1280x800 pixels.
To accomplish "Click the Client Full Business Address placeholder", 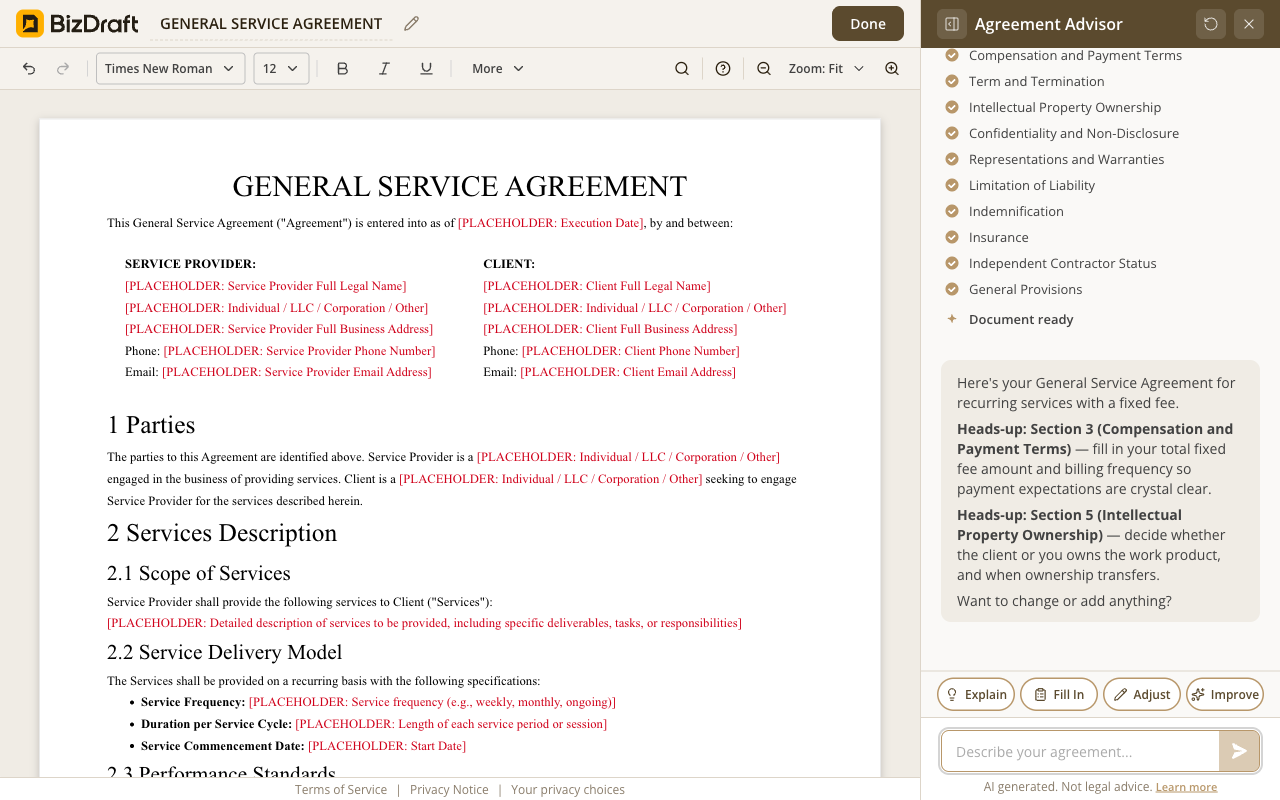I will pos(610,329).
